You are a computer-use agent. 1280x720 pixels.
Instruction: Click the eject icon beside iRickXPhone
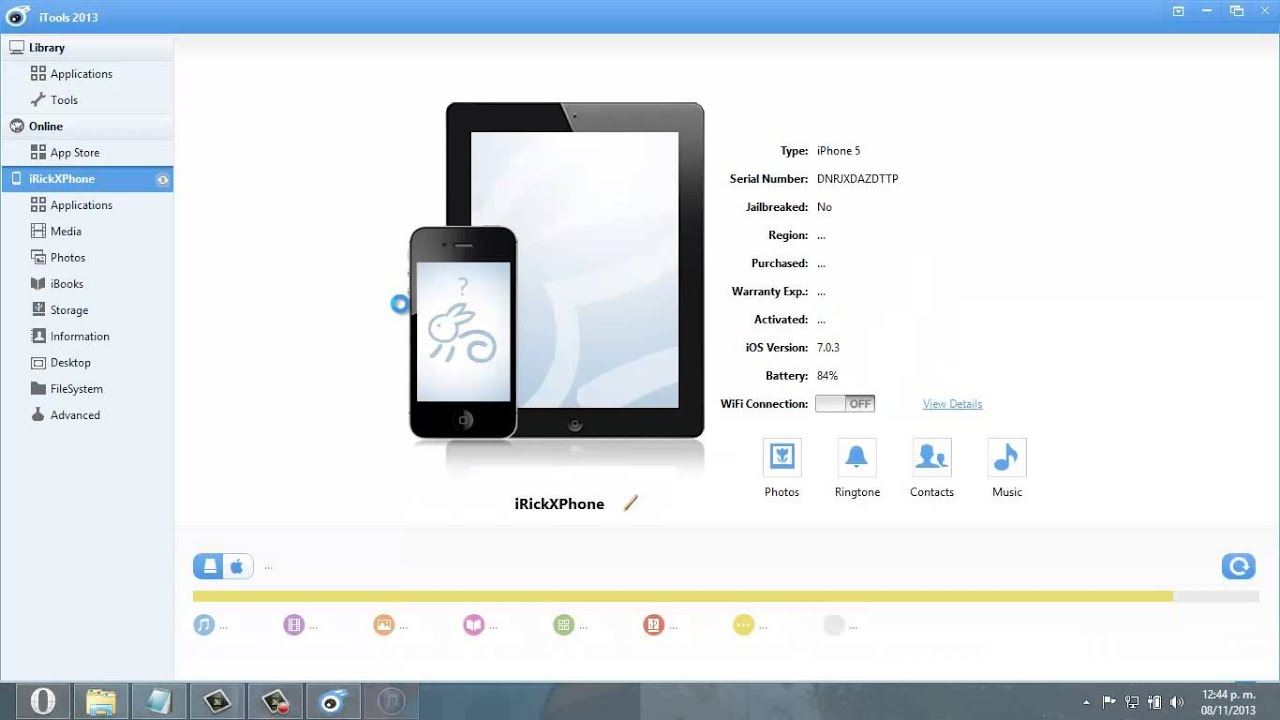[163, 179]
